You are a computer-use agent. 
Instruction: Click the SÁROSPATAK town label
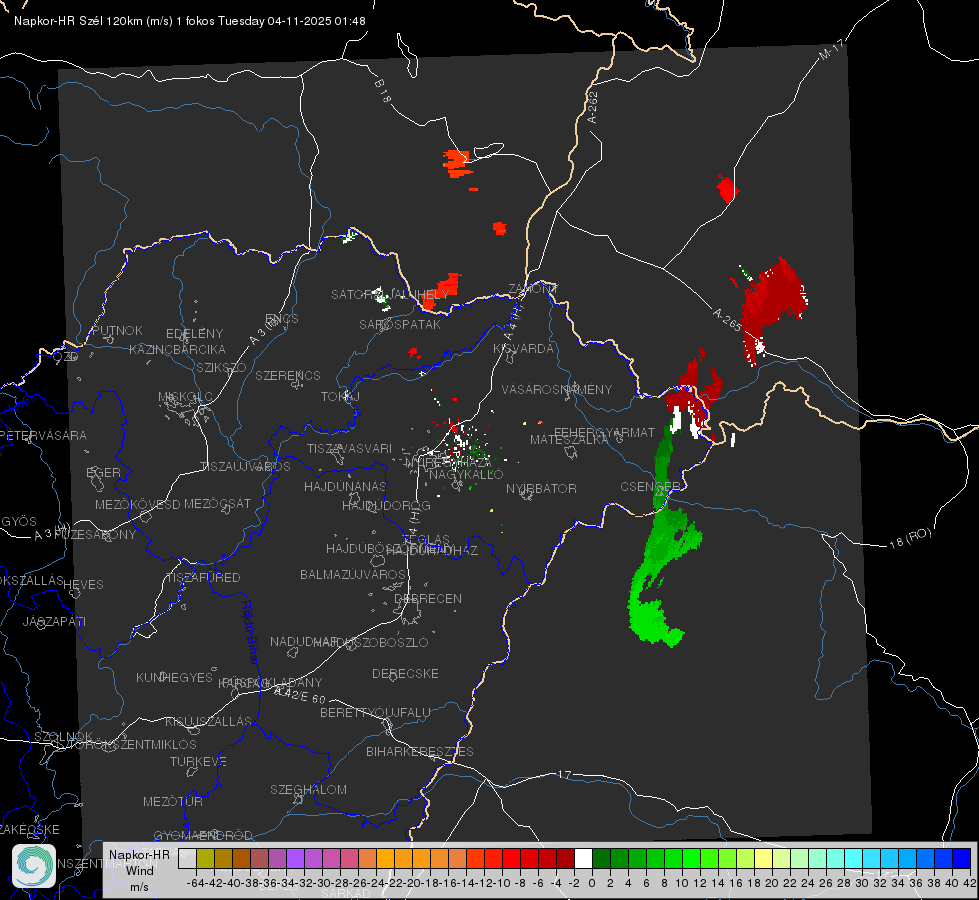click(400, 325)
